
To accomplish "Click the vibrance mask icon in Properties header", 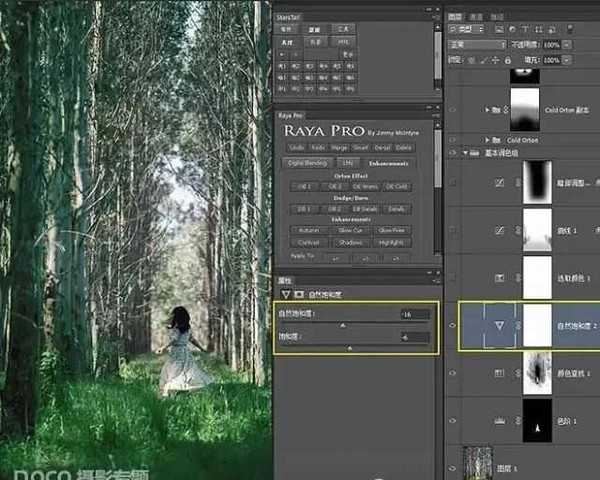I will (298, 295).
